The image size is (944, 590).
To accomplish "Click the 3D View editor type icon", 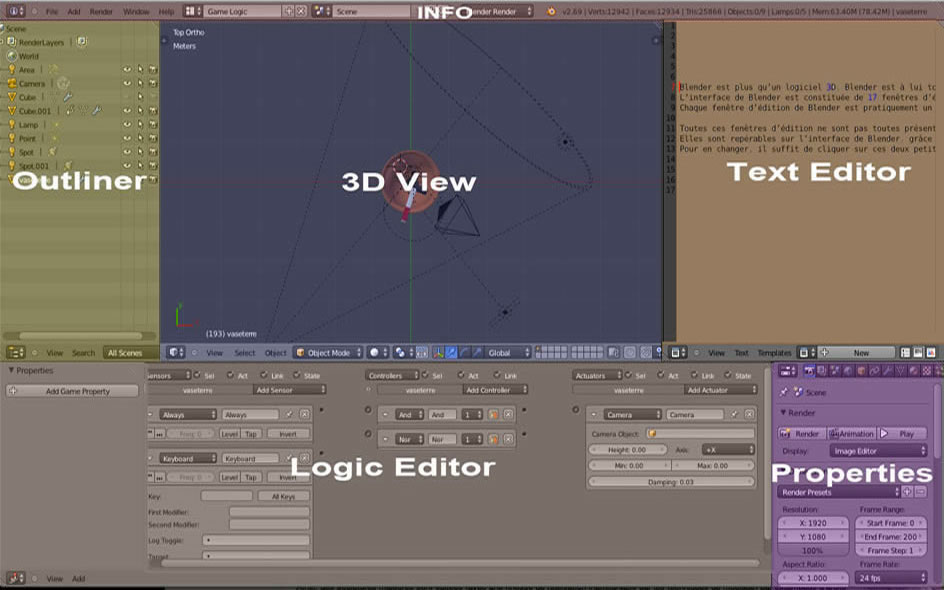I will (176, 352).
